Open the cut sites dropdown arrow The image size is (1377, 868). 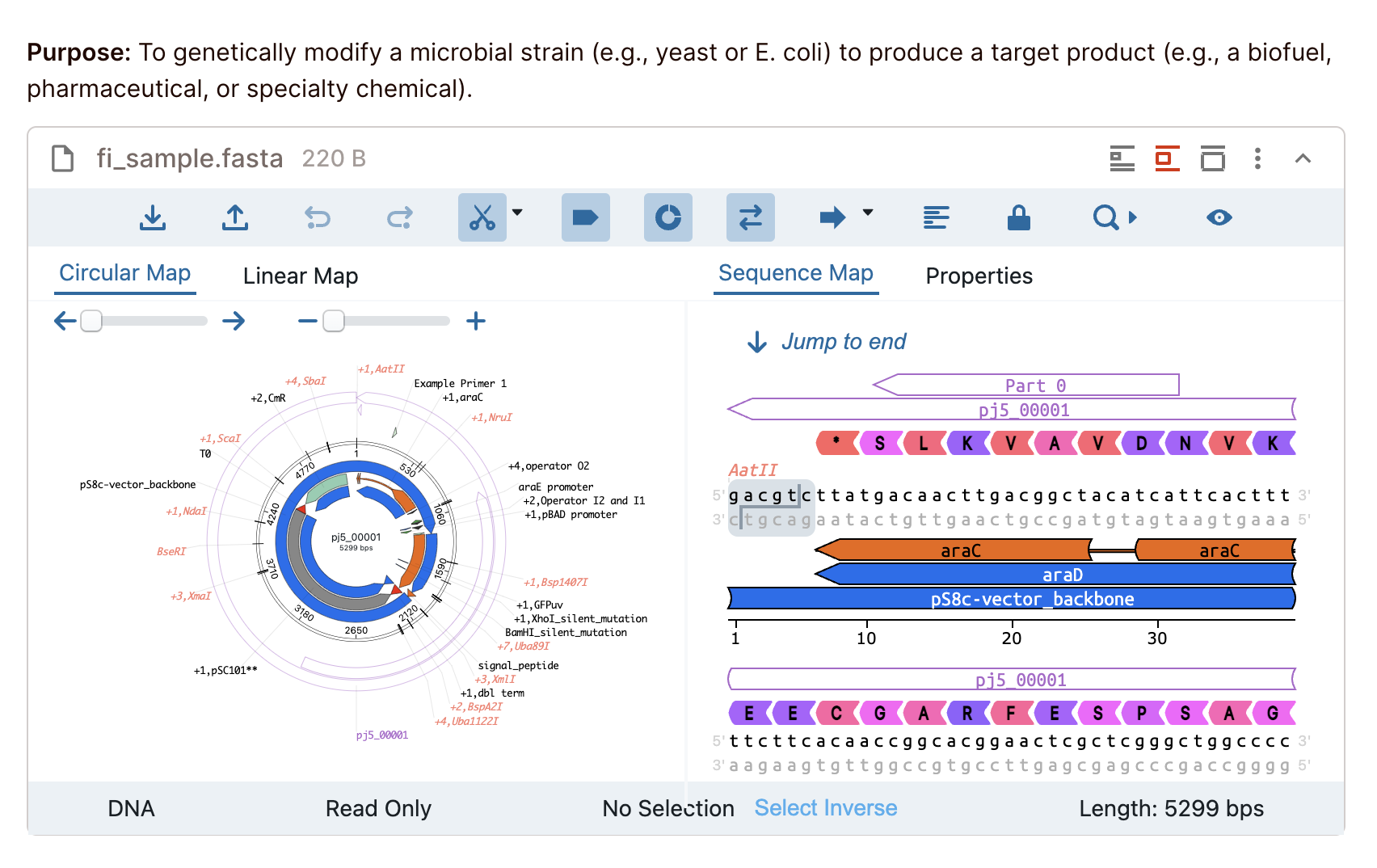point(518,213)
